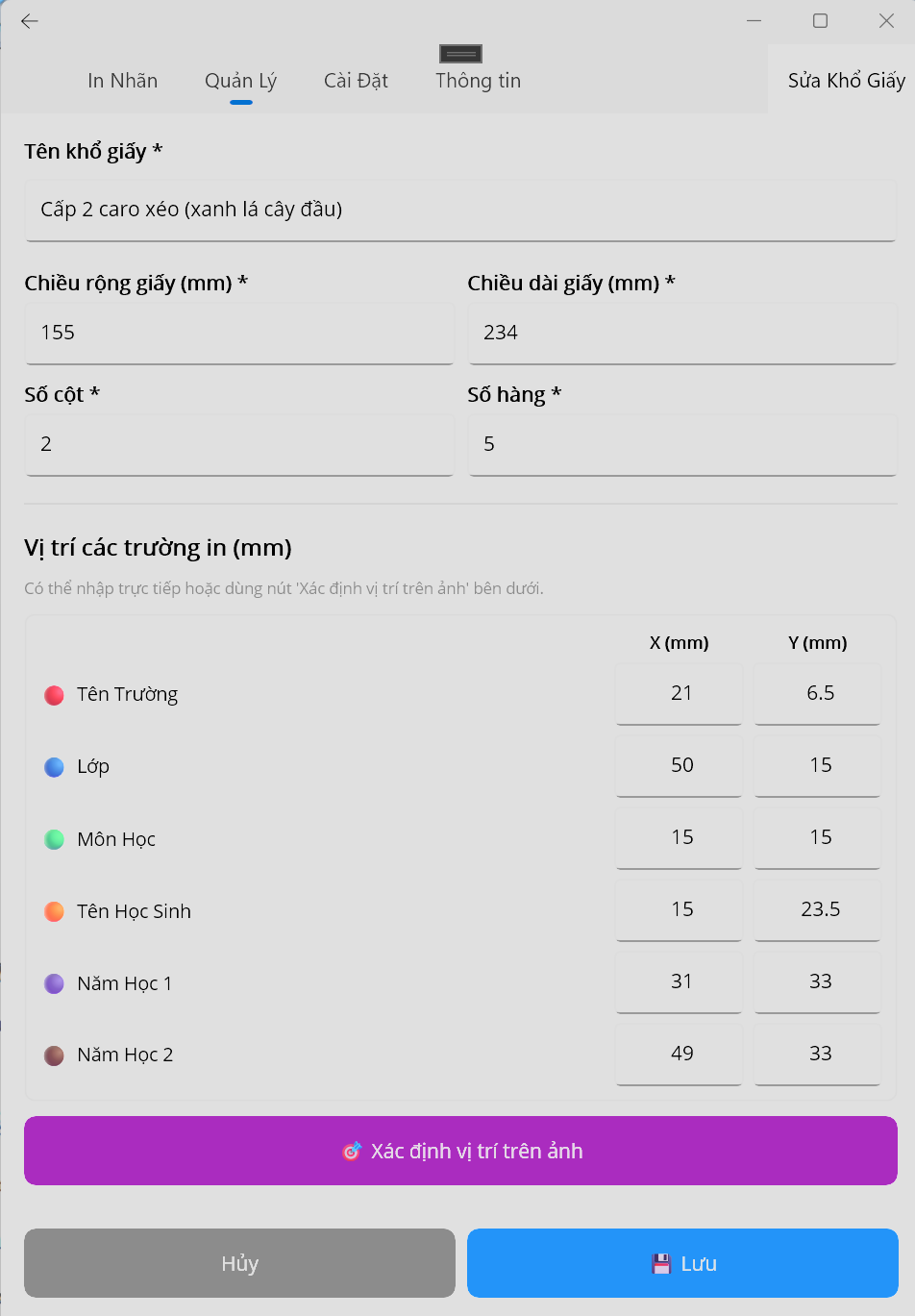The width and height of the screenshot is (915, 1316).
Task: Click Xác định vị trí trên ảnh button
Action: [x=460, y=1151]
